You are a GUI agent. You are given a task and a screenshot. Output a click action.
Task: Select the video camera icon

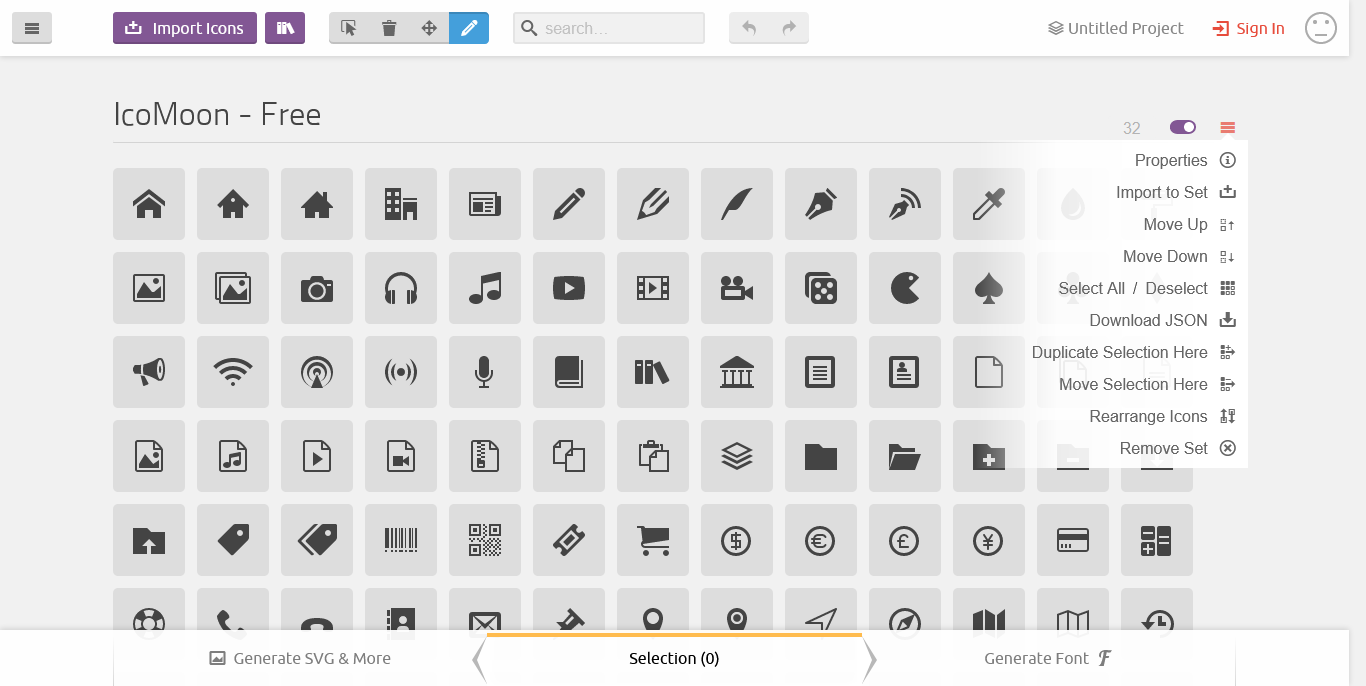coord(737,288)
